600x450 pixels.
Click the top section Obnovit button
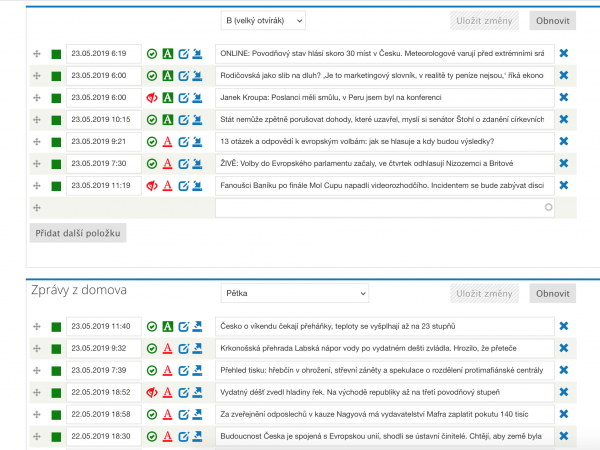(553, 21)
